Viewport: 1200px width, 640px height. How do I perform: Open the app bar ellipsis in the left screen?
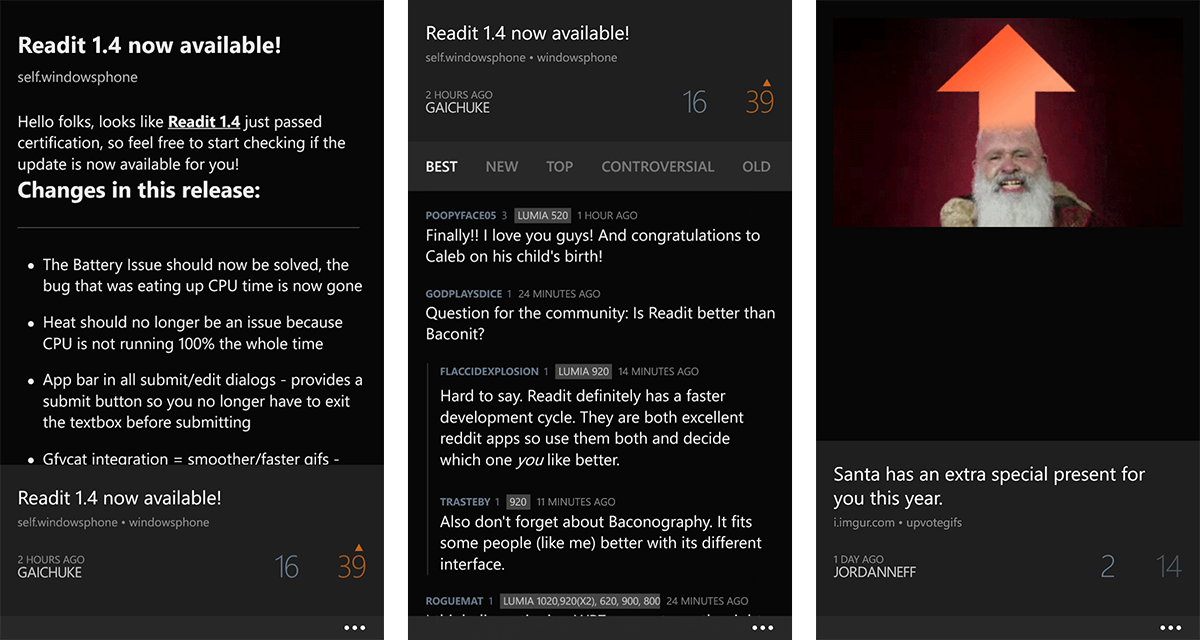[x=354, y=628]
